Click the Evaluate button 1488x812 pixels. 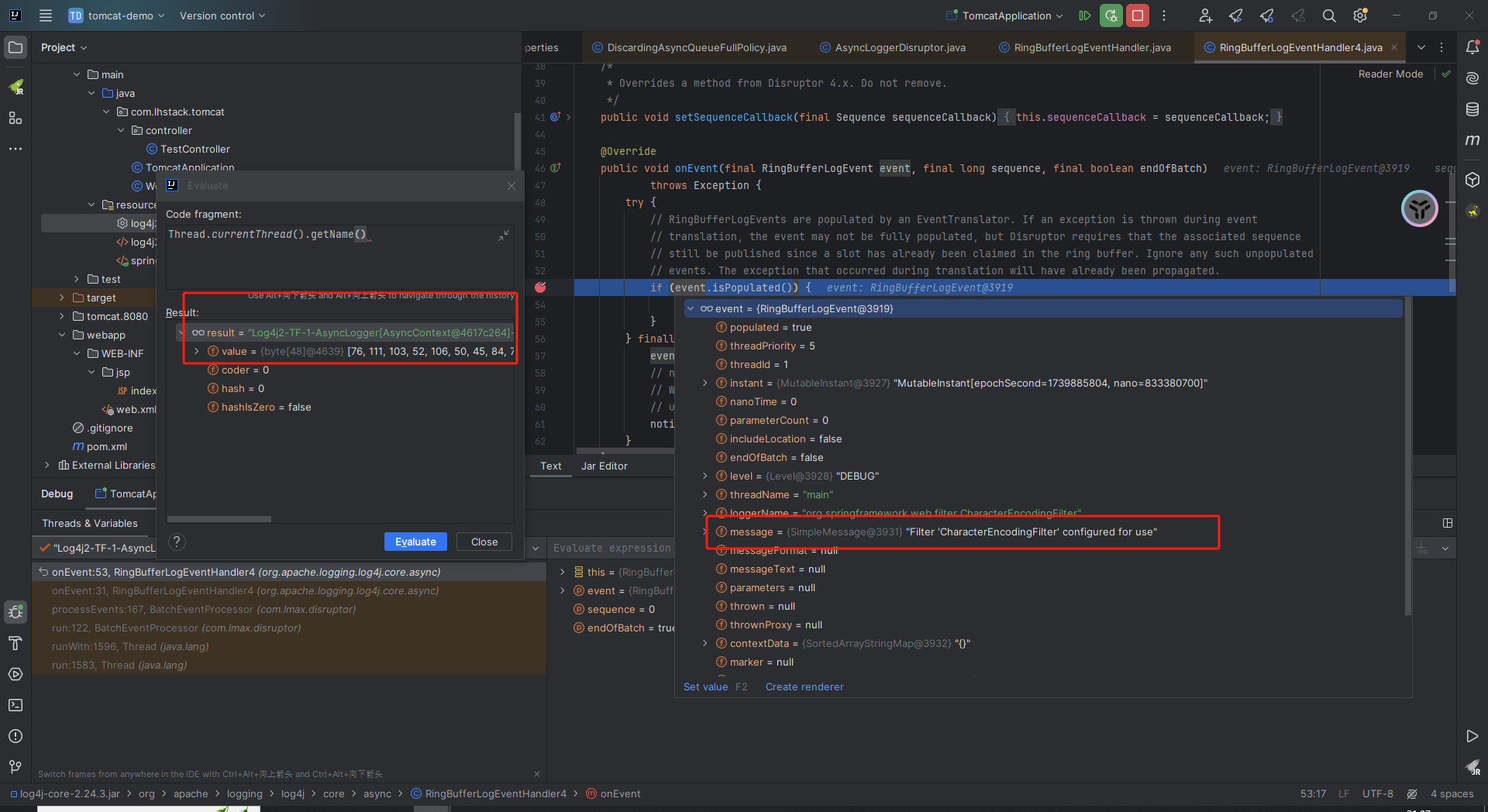click(415, 542)
